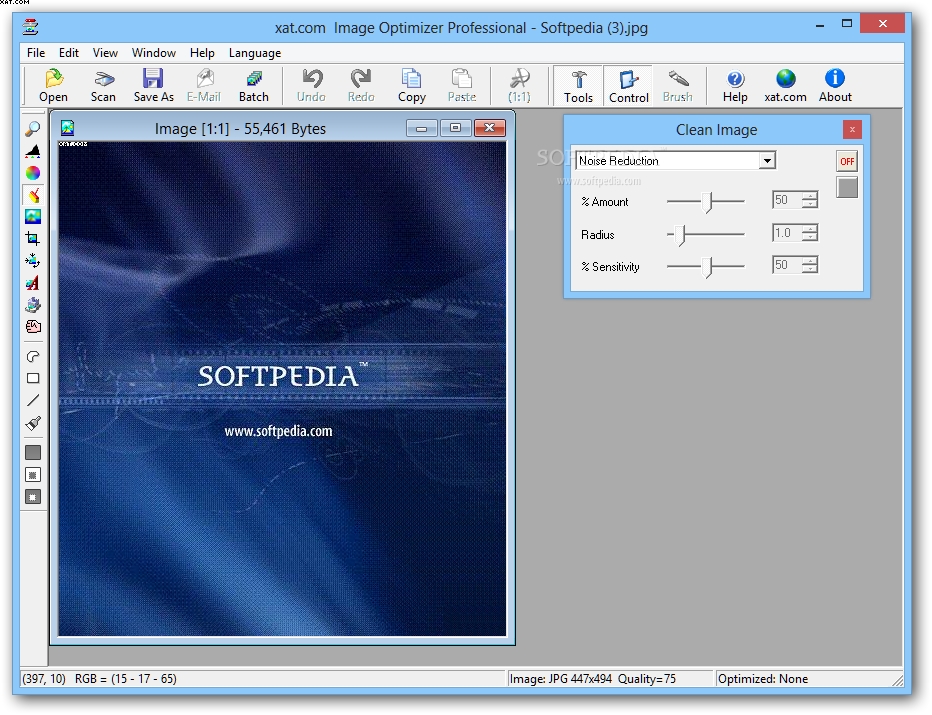932x715 pixels.
Task: Click the dark square with white center button
Action: click(33, 497)
